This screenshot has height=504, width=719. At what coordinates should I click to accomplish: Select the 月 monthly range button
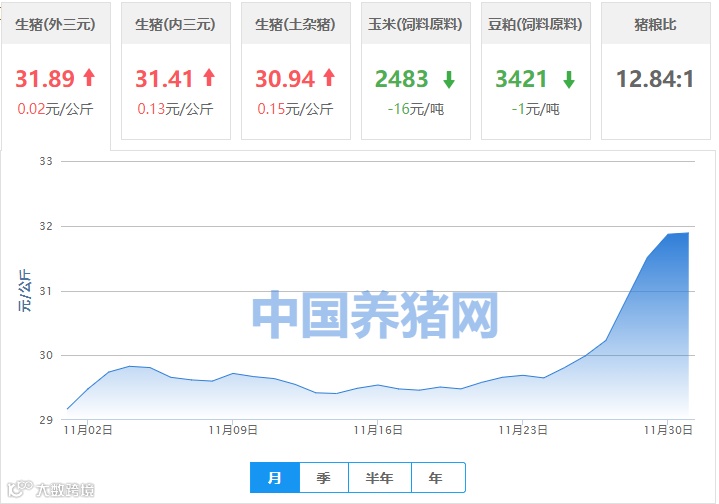[x=275, y=478]
